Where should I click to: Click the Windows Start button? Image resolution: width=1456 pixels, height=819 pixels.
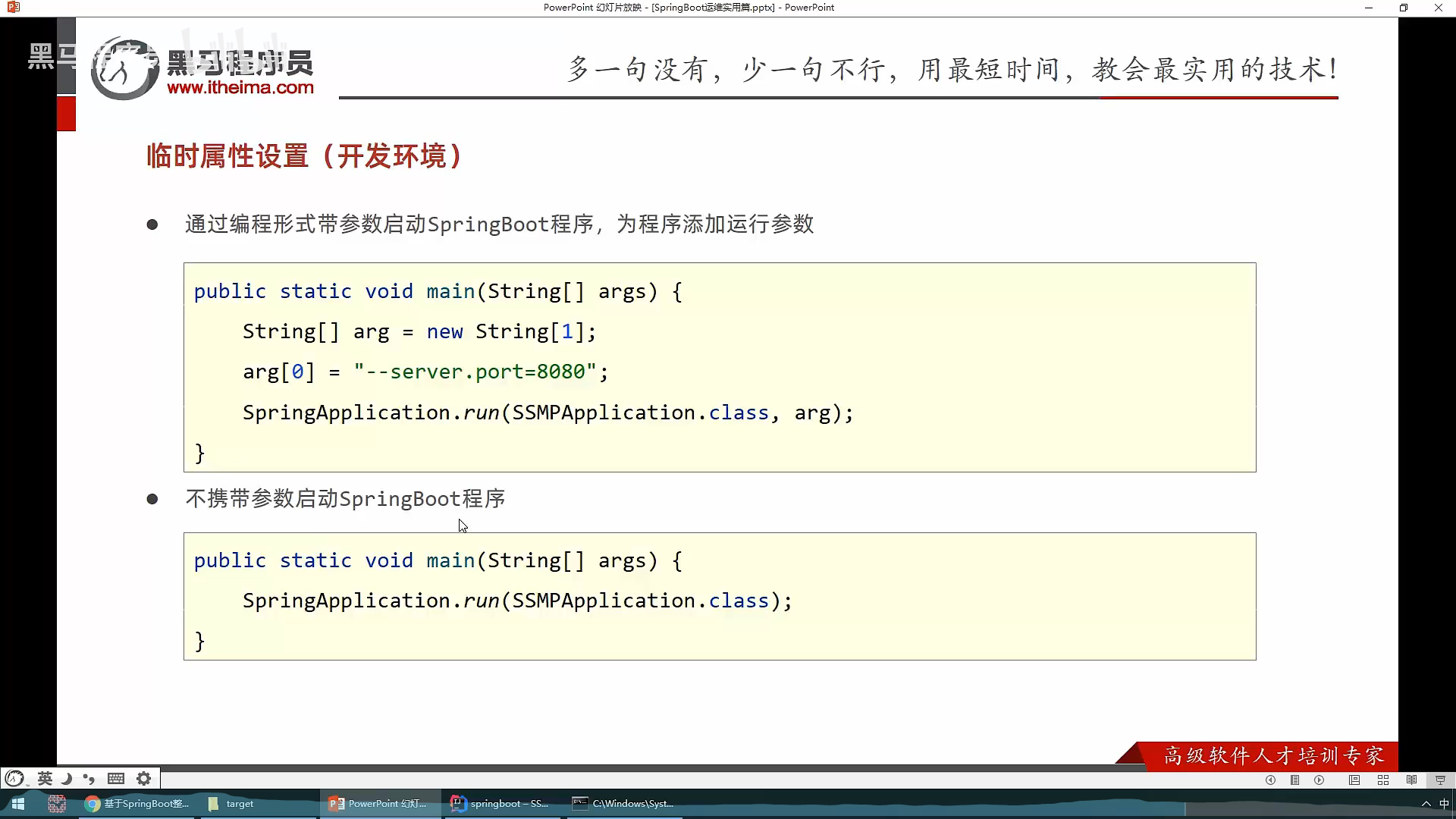pyautogui.click(x=18, y=804)
